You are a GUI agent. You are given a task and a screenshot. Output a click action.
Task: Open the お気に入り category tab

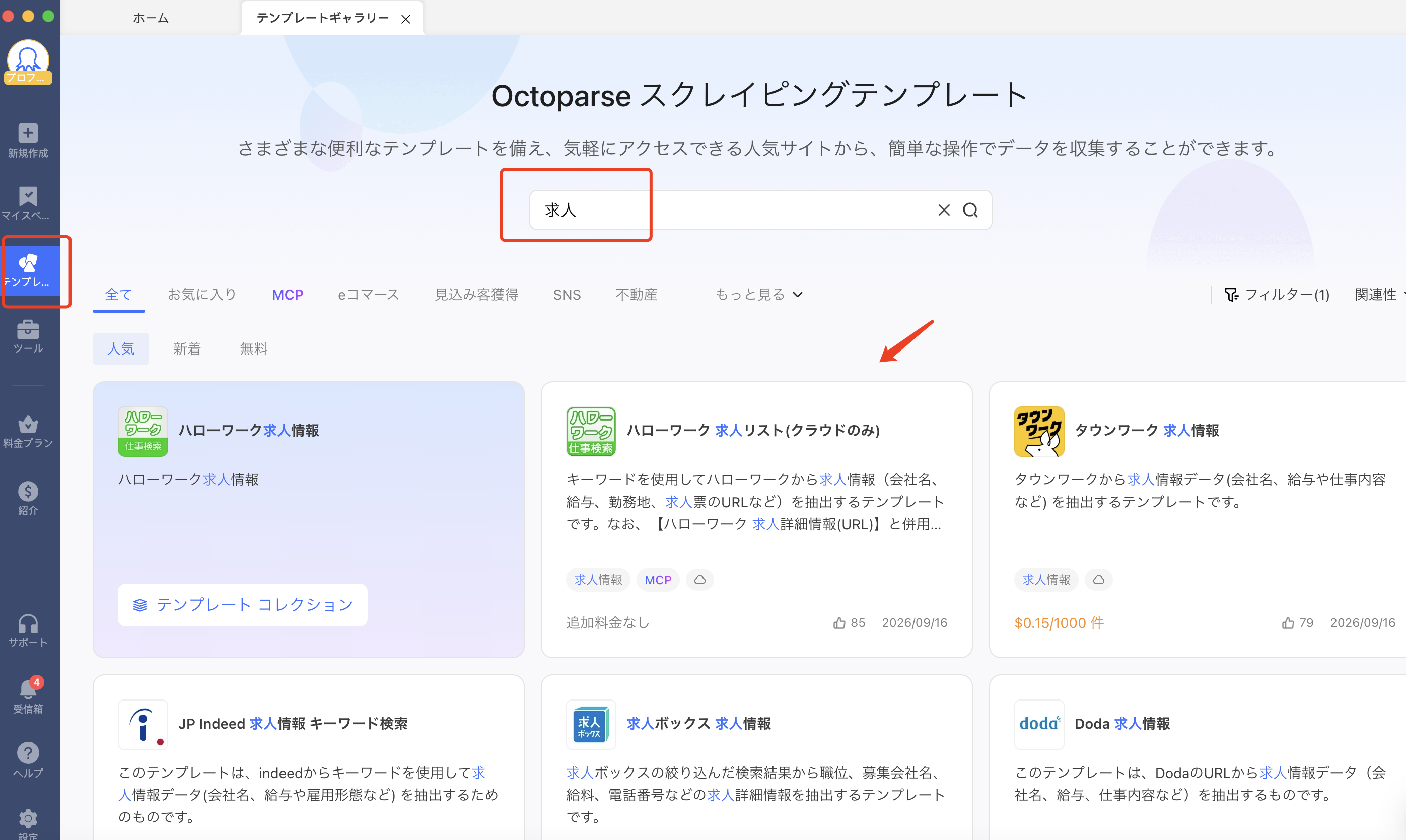pyautogui.click(x=202, y=294)
